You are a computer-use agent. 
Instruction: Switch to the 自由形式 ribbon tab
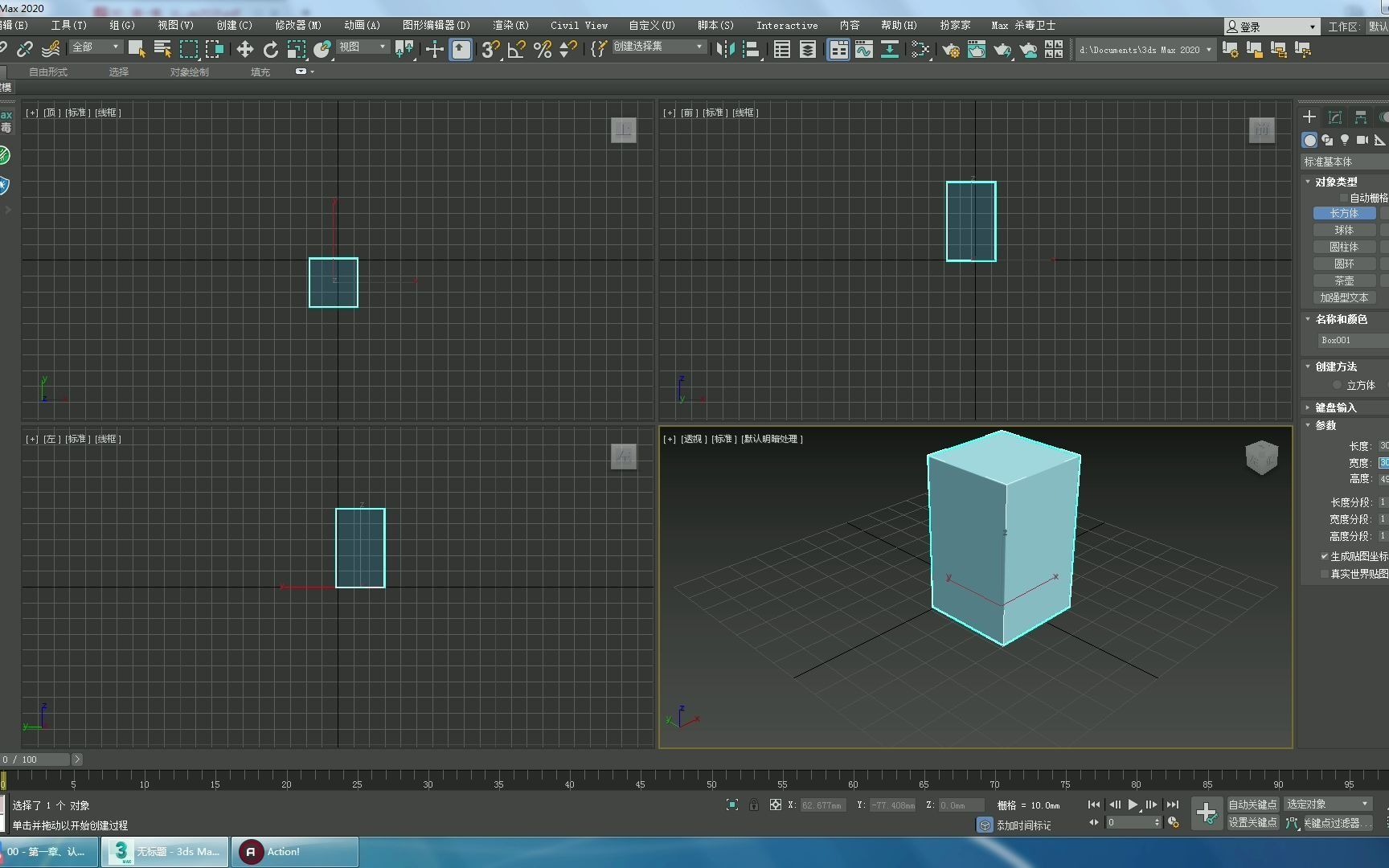46,72
